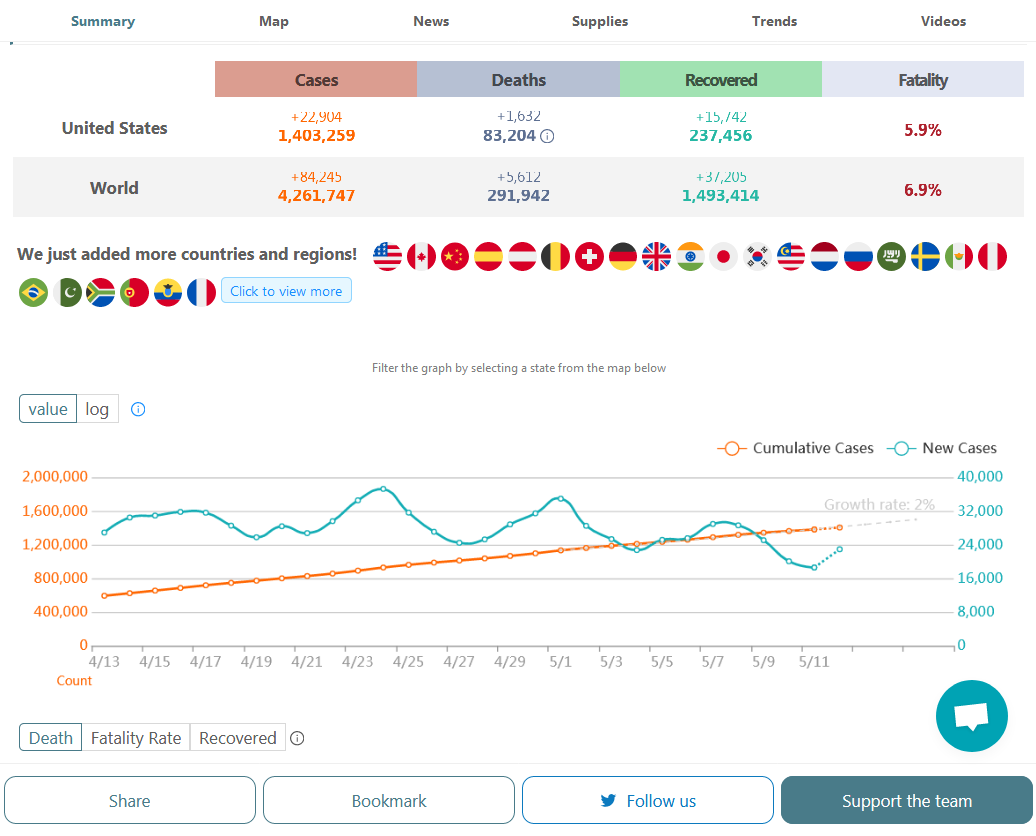Select the Mexico flag
This screenshot has height=836, width=1036.
[x=959, y=257]
